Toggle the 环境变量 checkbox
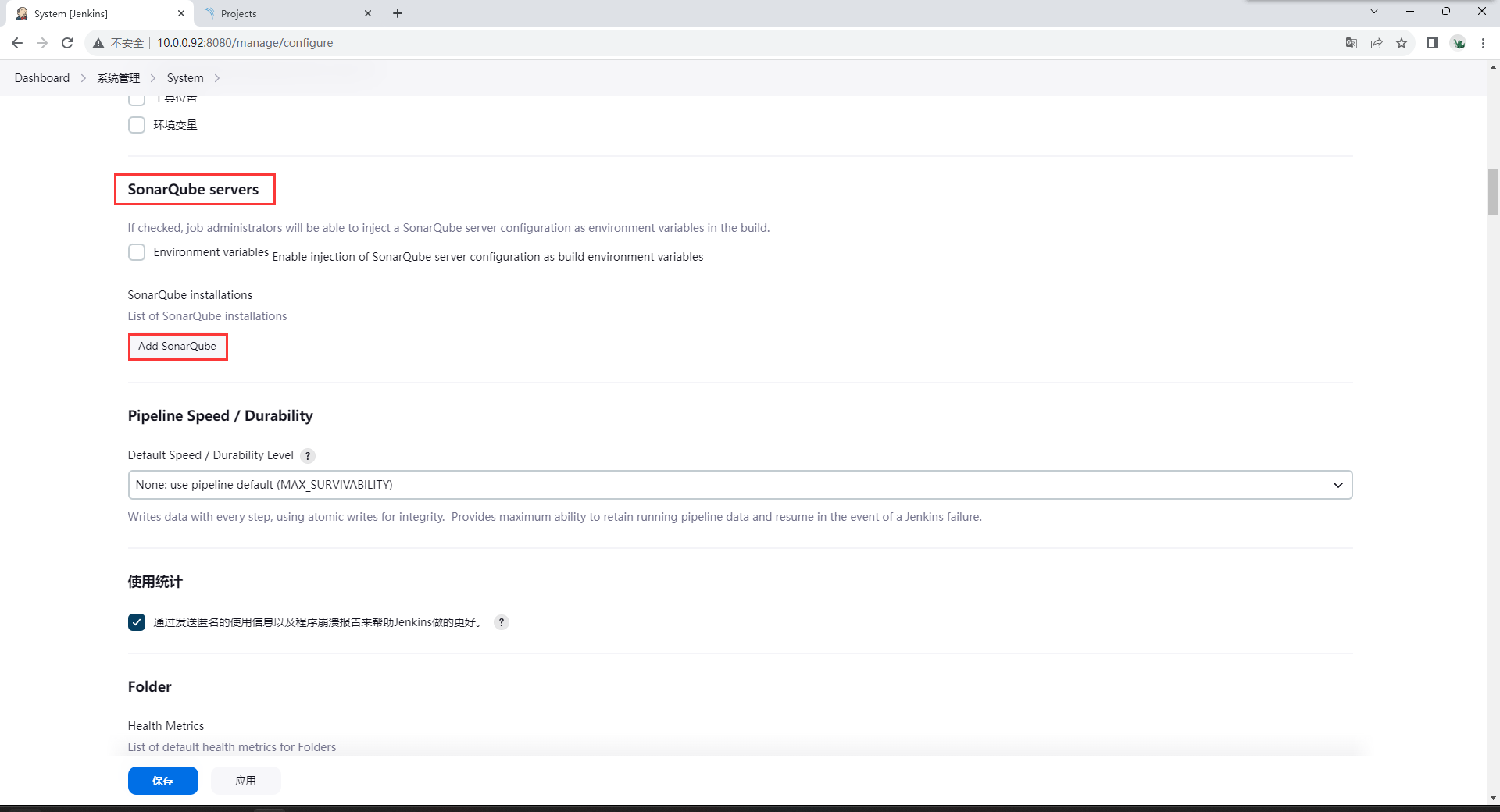This screenshot has height=812, width=1500. (x=137, y=125)
